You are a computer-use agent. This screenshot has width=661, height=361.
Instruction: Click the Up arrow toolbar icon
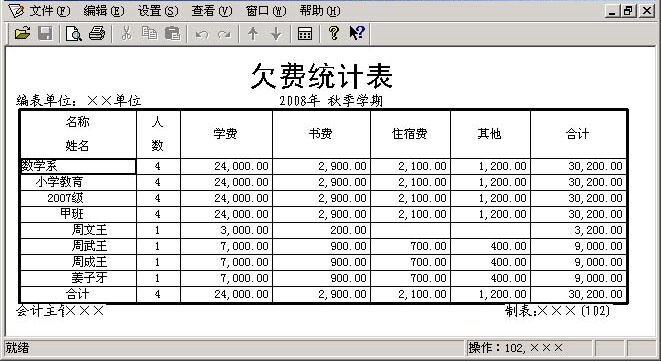pos(253,33)
